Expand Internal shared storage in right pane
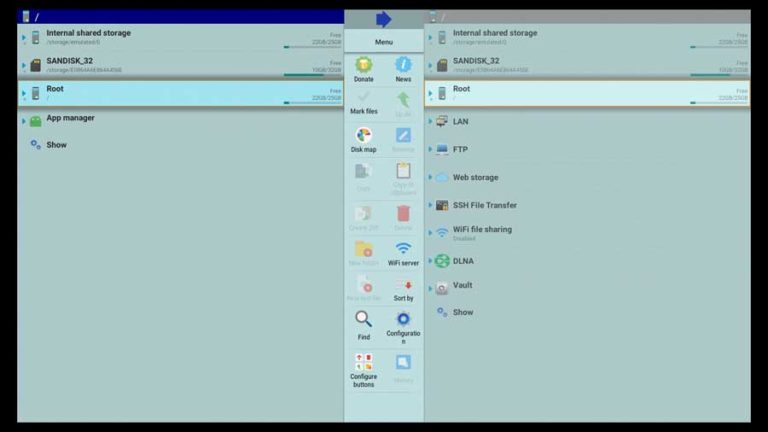Screen dimensions: 768x432 coord(430,37)
